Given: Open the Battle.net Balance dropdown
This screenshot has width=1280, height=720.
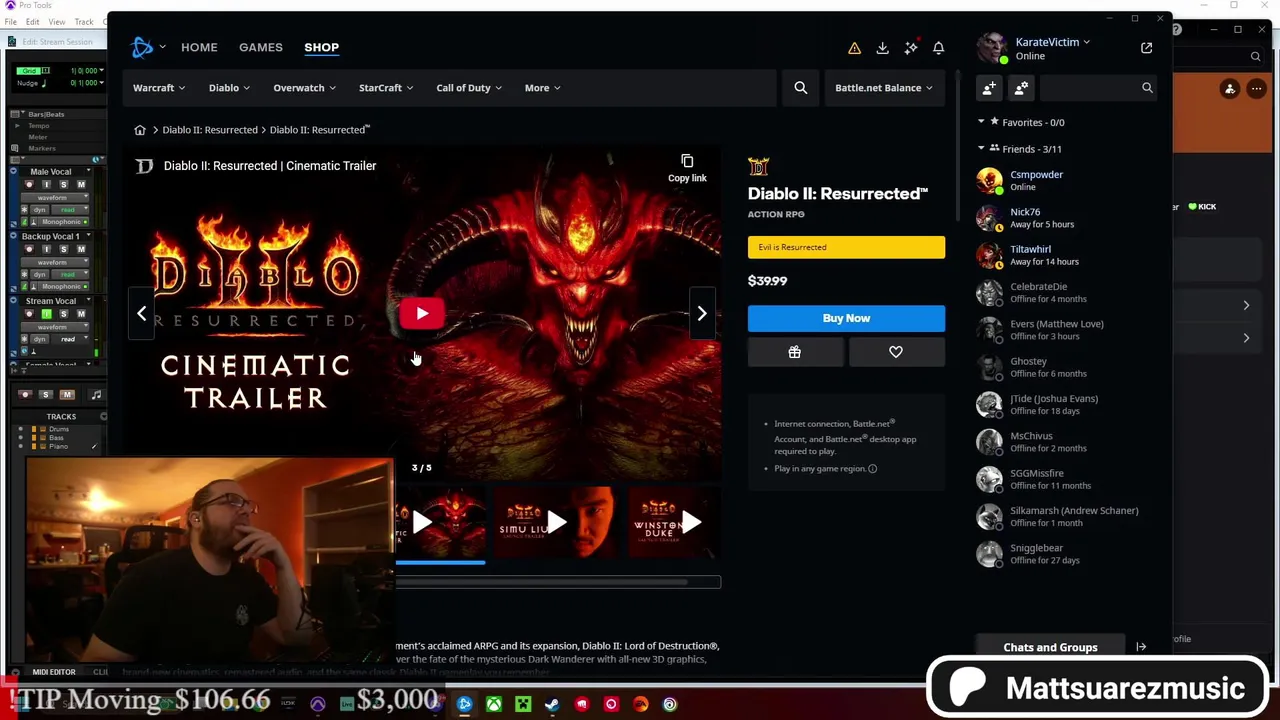Looking at the screenshot, I should [x=884, y=88].
